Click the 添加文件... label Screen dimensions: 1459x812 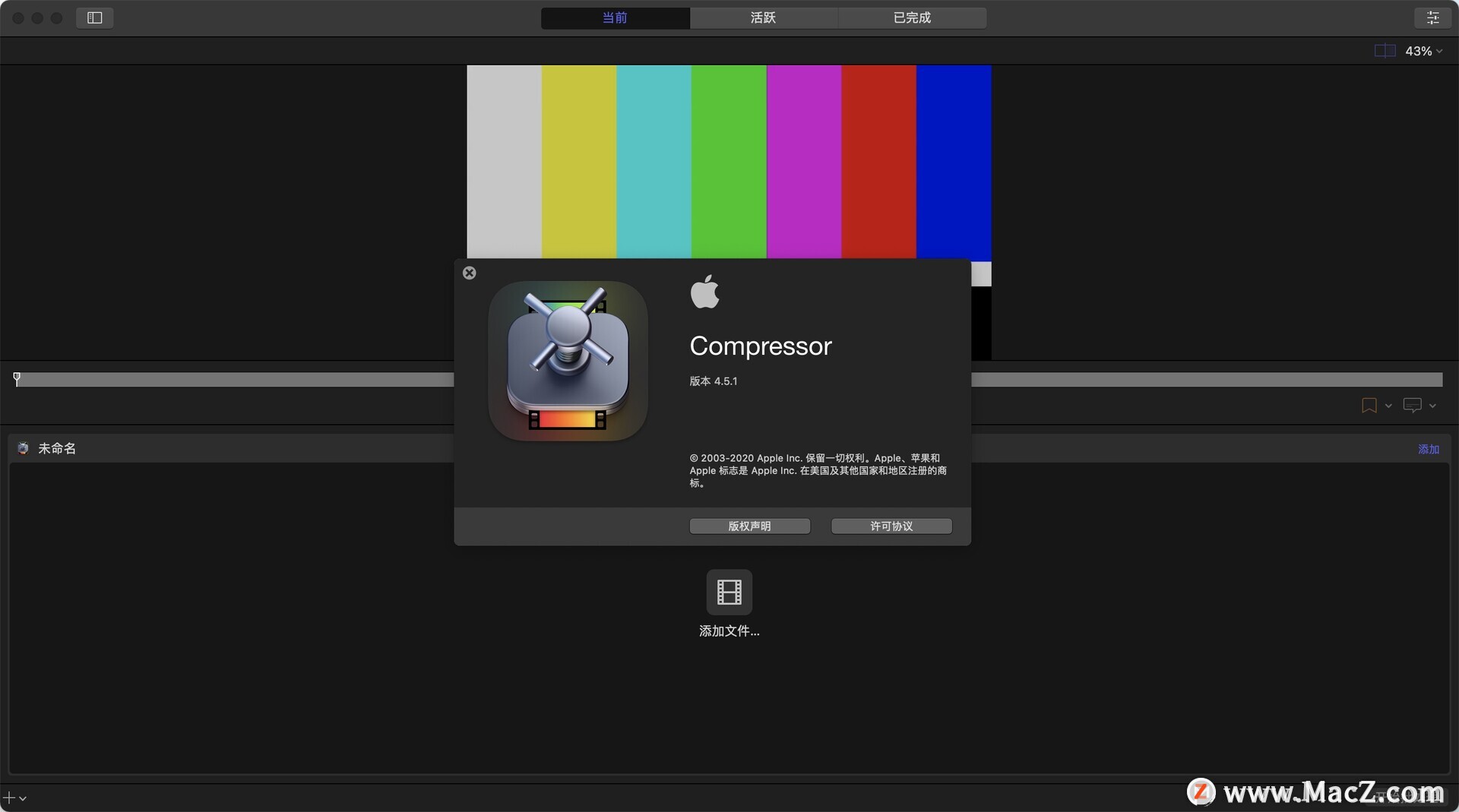coord(729,630)
